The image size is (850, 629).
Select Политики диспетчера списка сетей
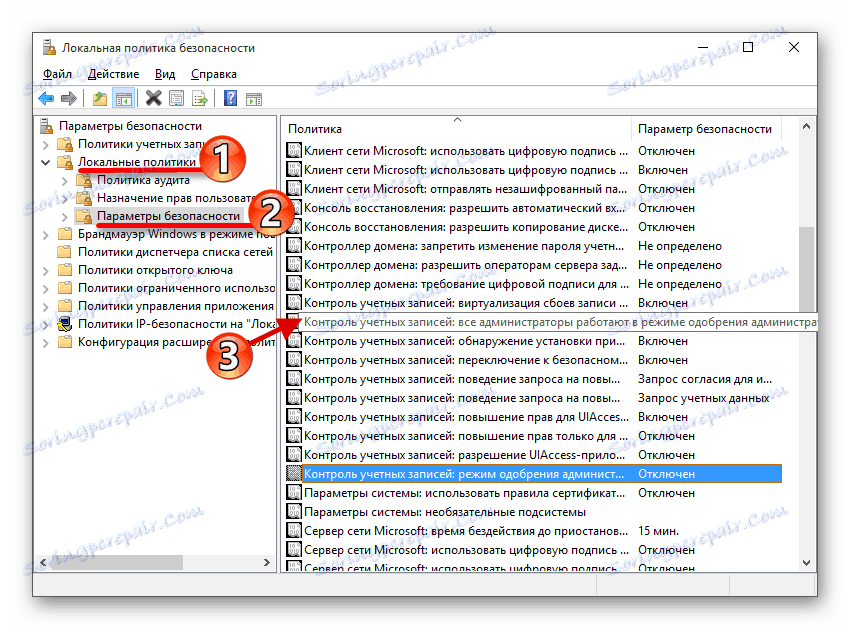176,252
